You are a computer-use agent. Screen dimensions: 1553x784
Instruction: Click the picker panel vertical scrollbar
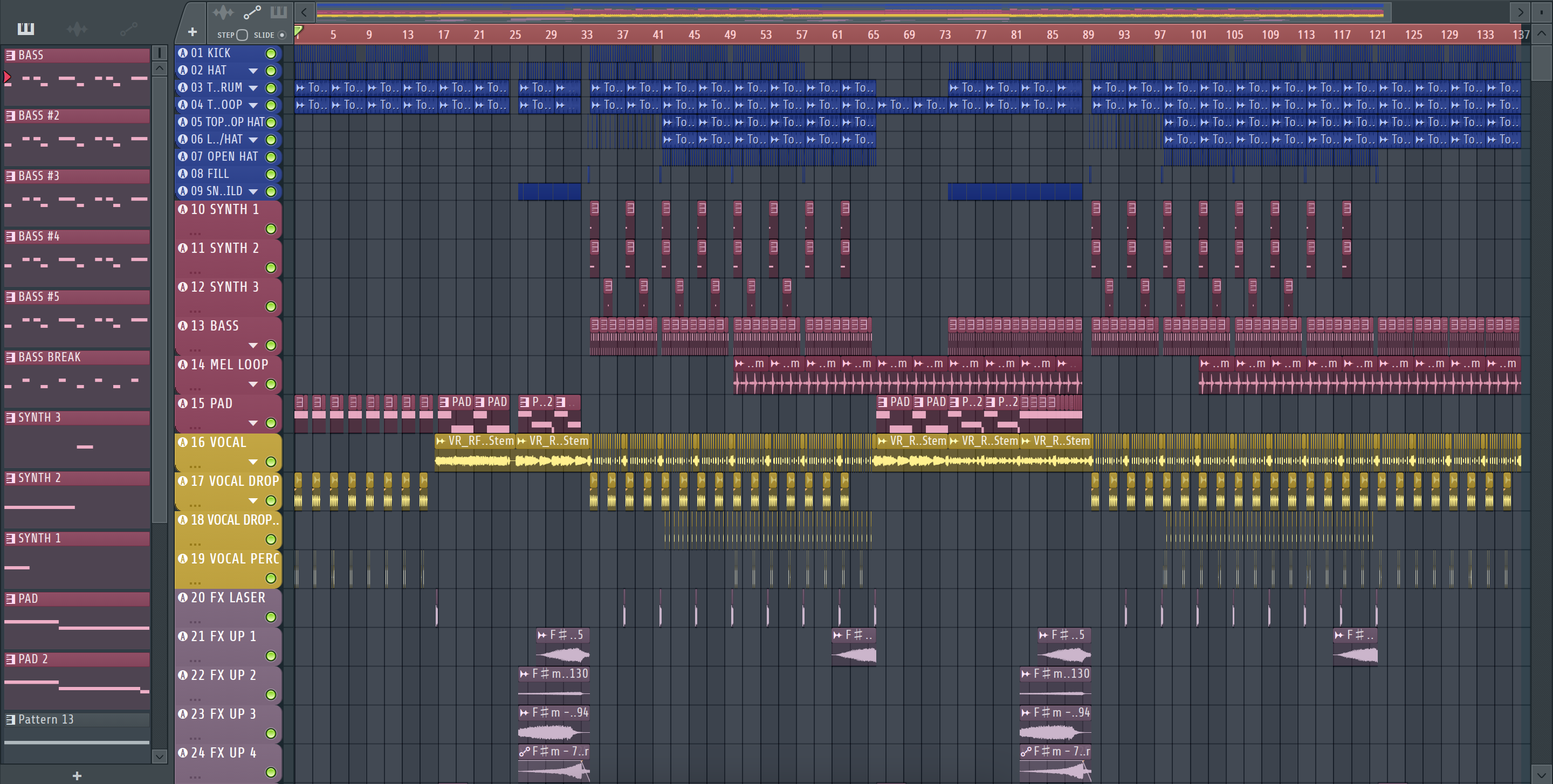click(x=159, y=298)
